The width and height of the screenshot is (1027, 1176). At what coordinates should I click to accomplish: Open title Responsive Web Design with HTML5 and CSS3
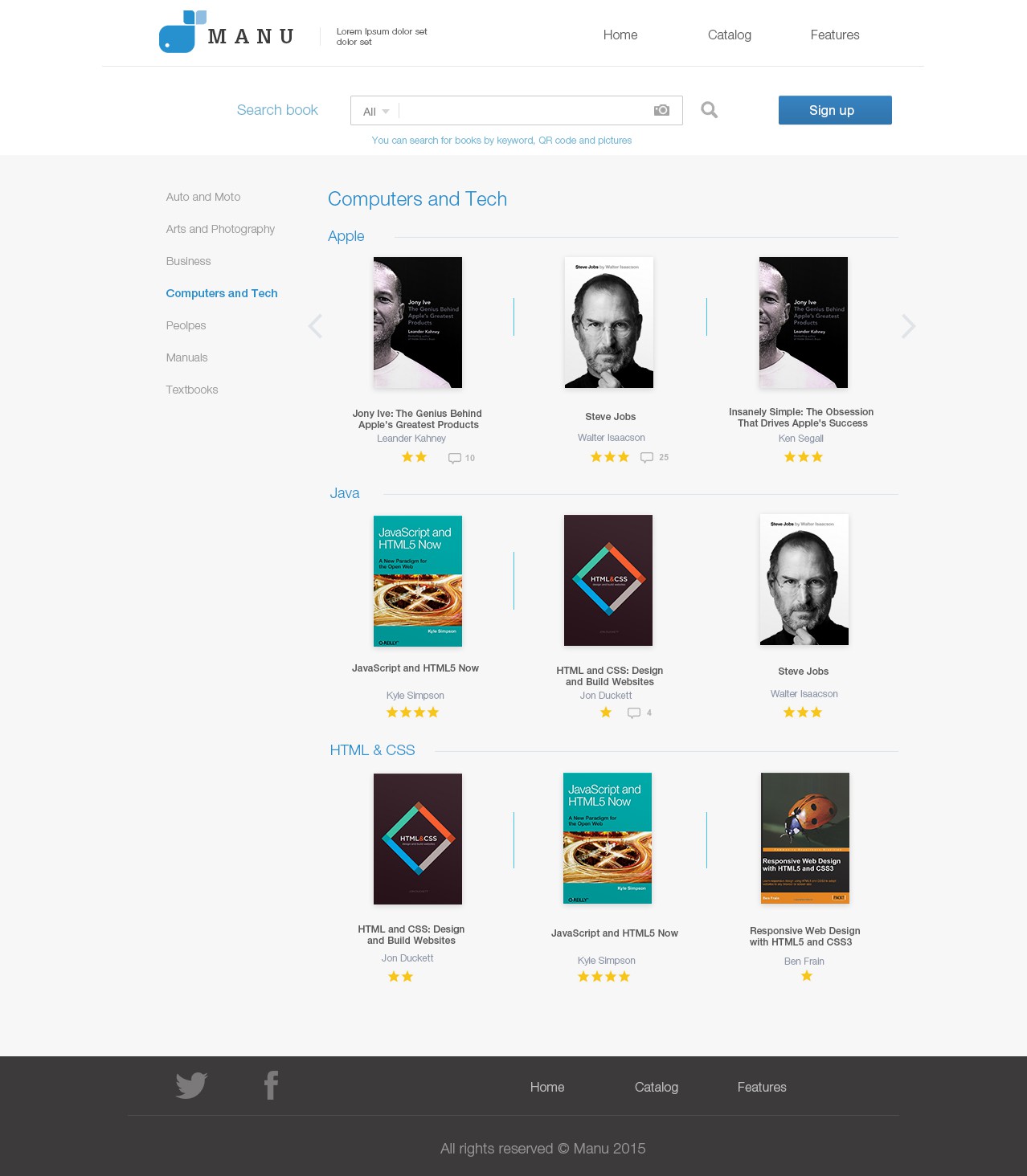tap(804, 937)
